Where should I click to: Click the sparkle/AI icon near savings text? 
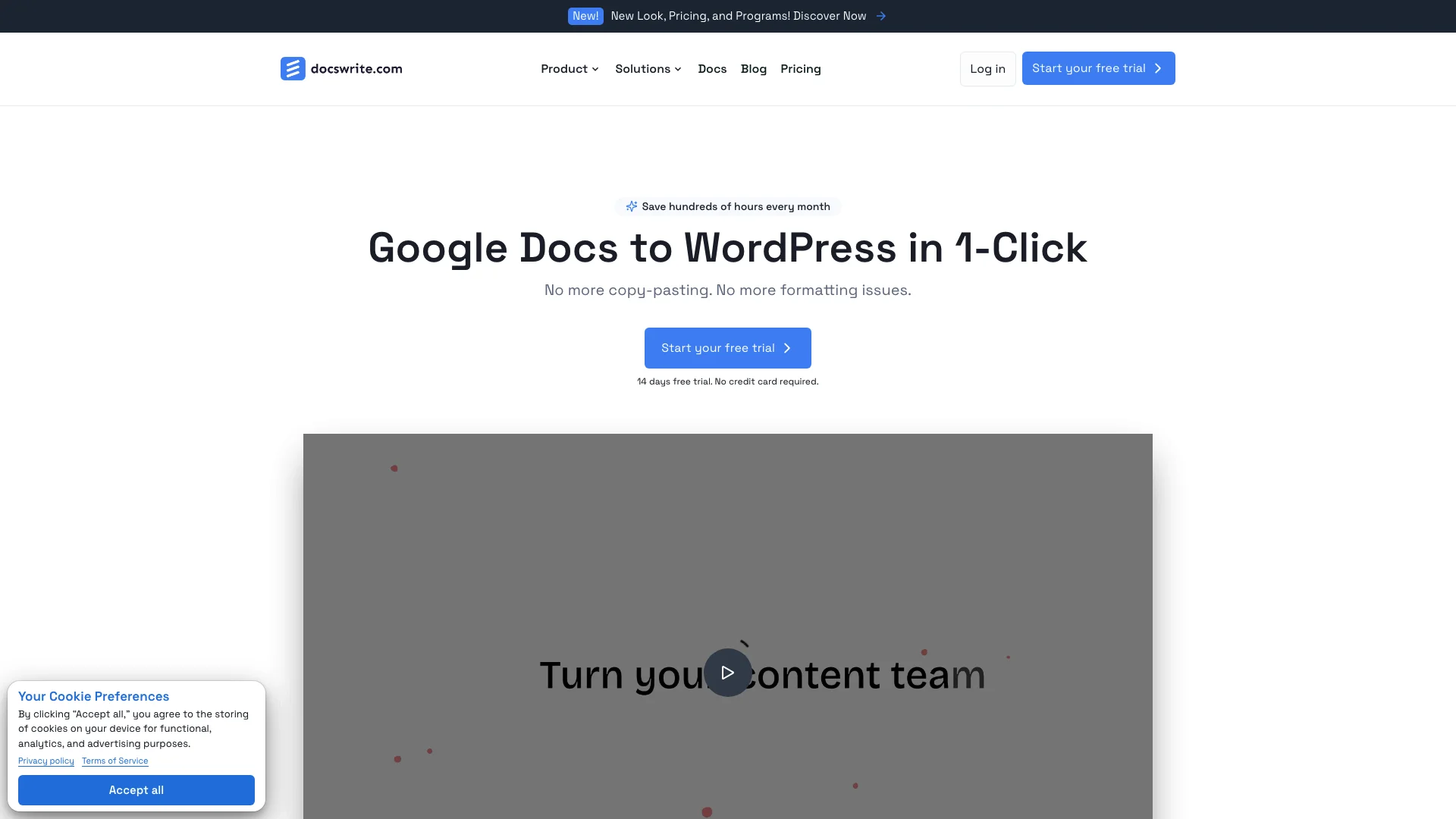point(631,206)
